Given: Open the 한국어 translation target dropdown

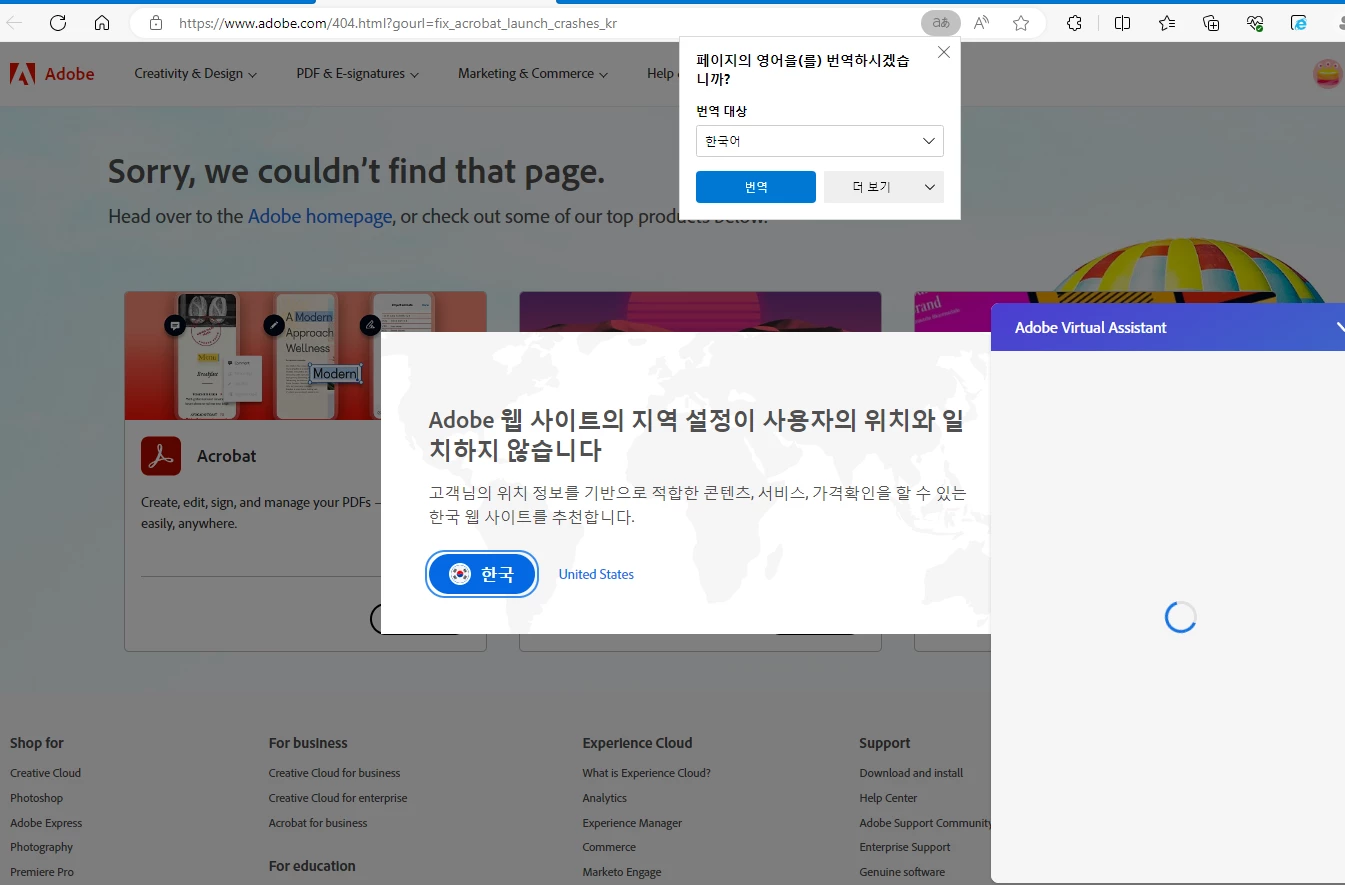Looking at the screenshot, I should point(820,141).
